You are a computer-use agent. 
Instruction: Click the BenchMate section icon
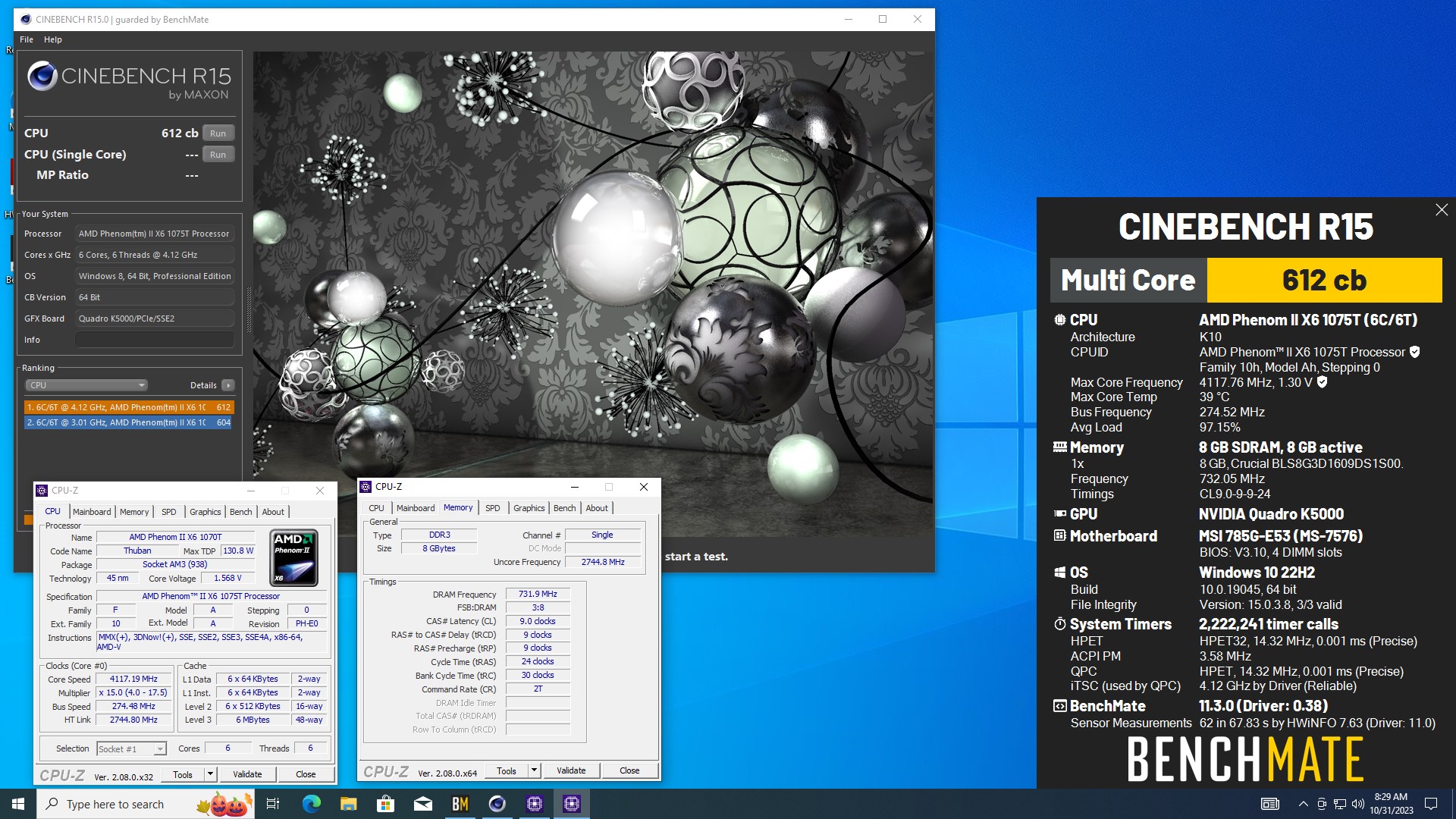[x=1059, y=706]
